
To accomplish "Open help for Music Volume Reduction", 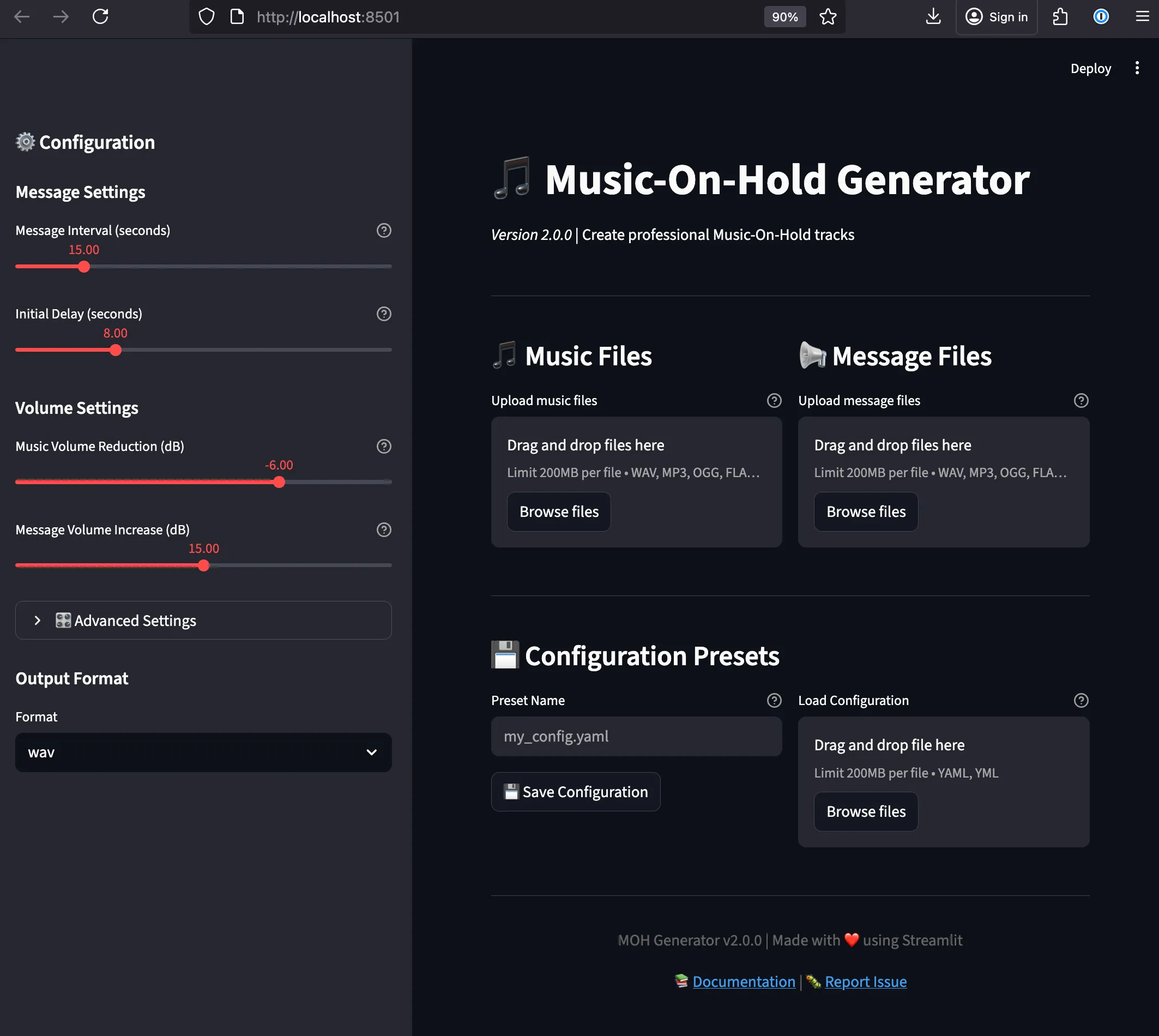I will (383, 447).
